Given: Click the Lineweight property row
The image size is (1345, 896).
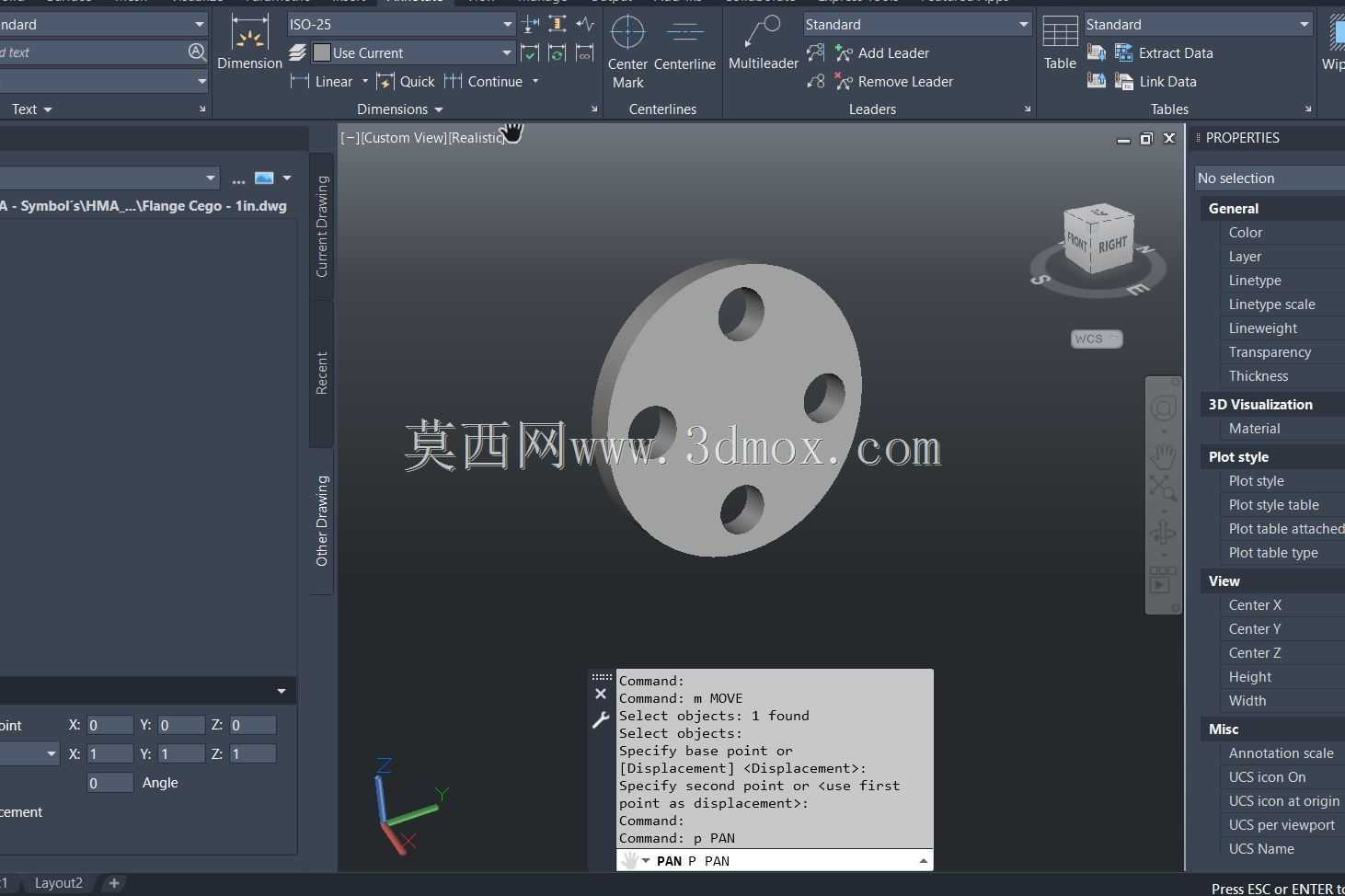Looking at the screenshot, I should 1272,328.
